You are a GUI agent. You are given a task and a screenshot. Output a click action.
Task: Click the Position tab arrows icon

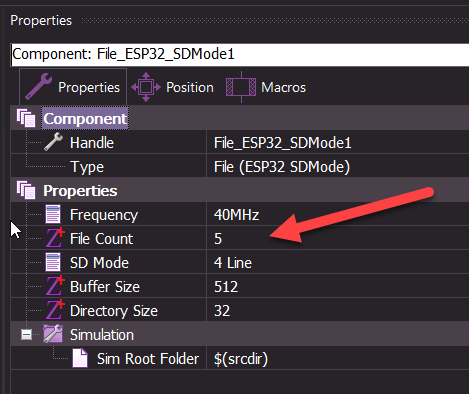(146, 87)
